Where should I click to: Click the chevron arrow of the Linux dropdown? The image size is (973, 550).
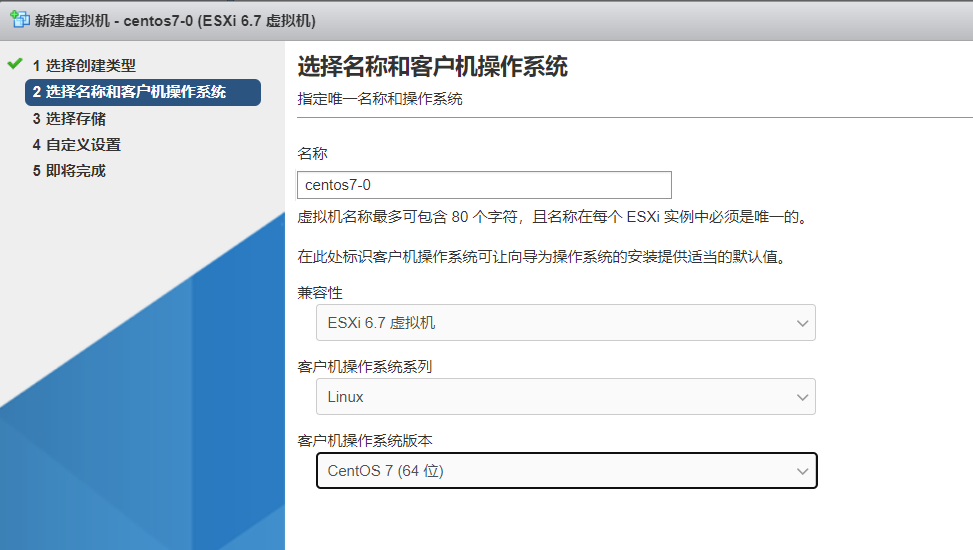coord(802,397)
